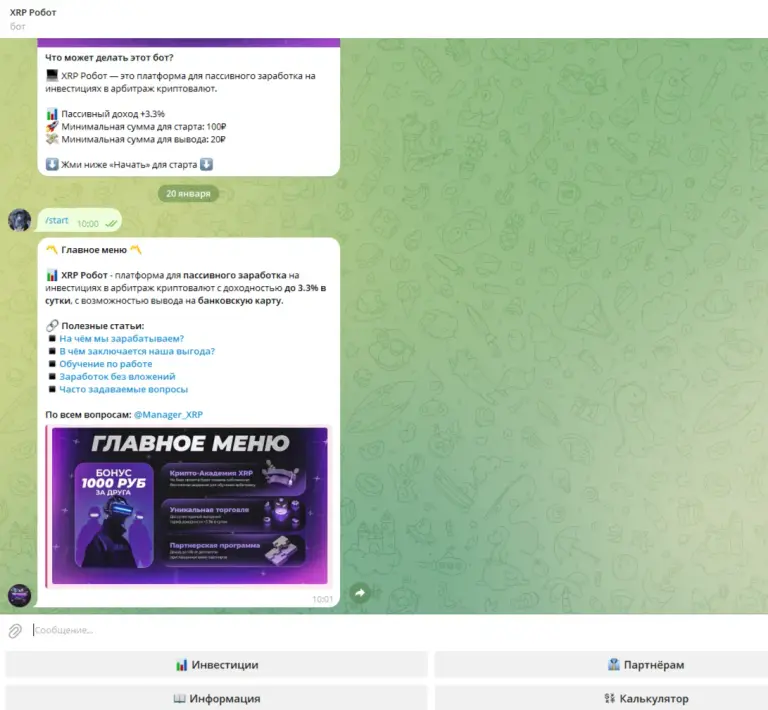Click the 10:01 timestamp of bot message
This screenshot has height=710, width=768.
(322, 599)
